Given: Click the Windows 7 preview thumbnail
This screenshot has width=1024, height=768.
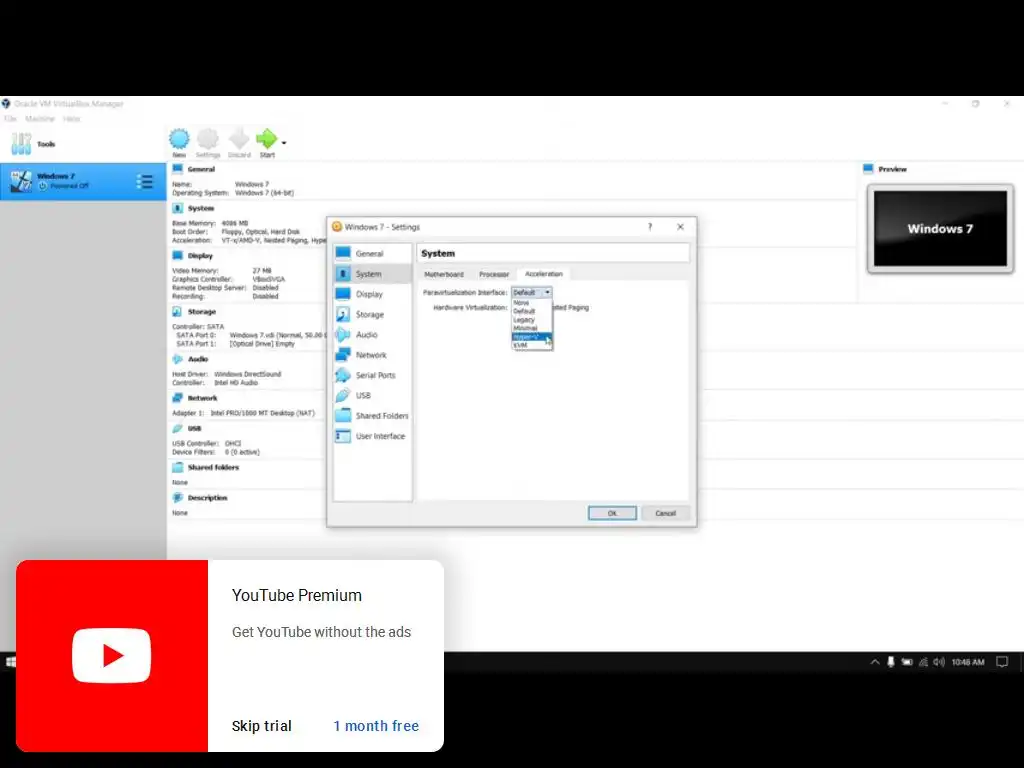Looking at the screenshot, I should (940, 229).
